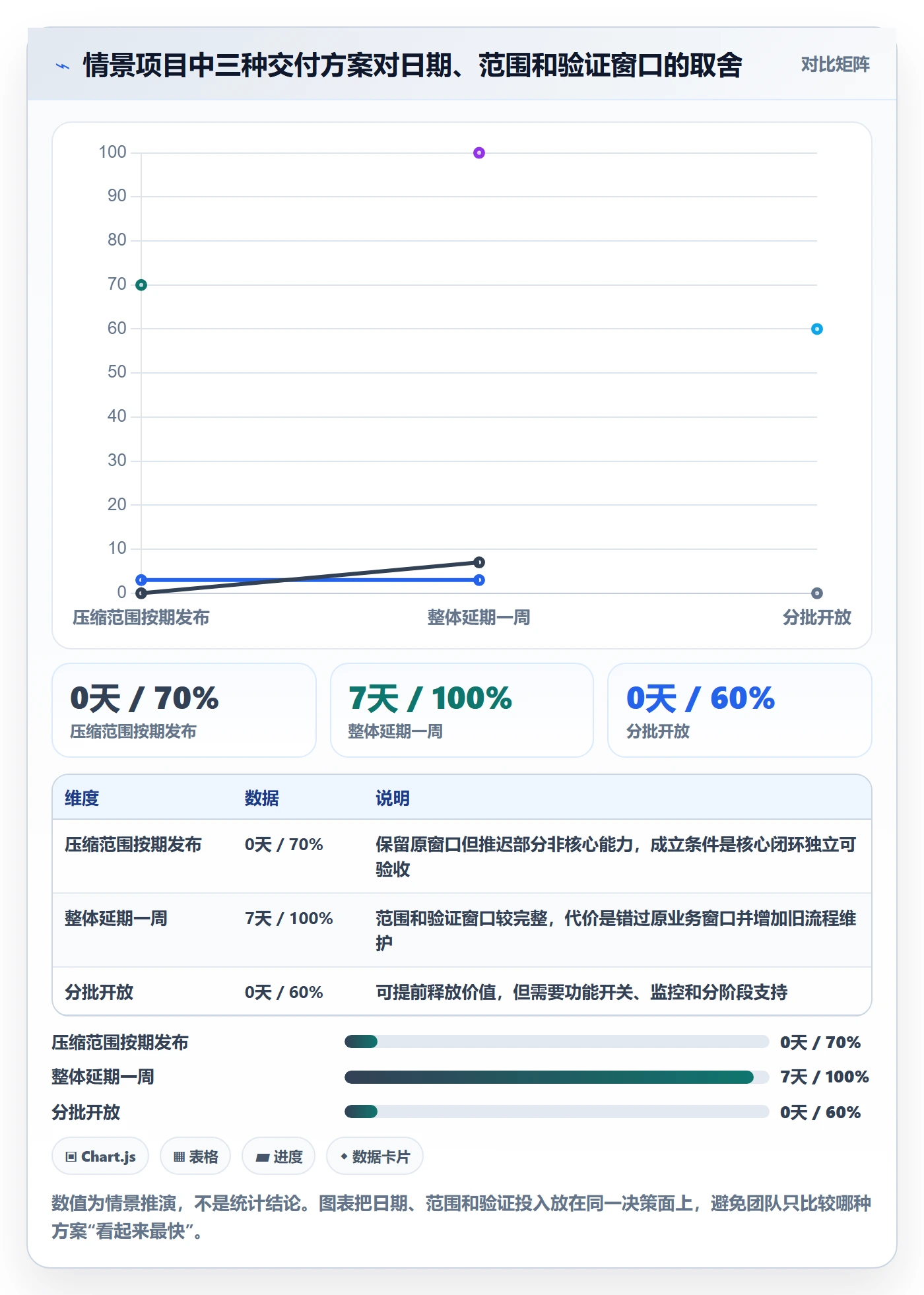Image resolution: width=924 pixels, height=1295 pixels.
Task: Click the gray data point at zero for 分批开放
Action: [x=817, y=593]
